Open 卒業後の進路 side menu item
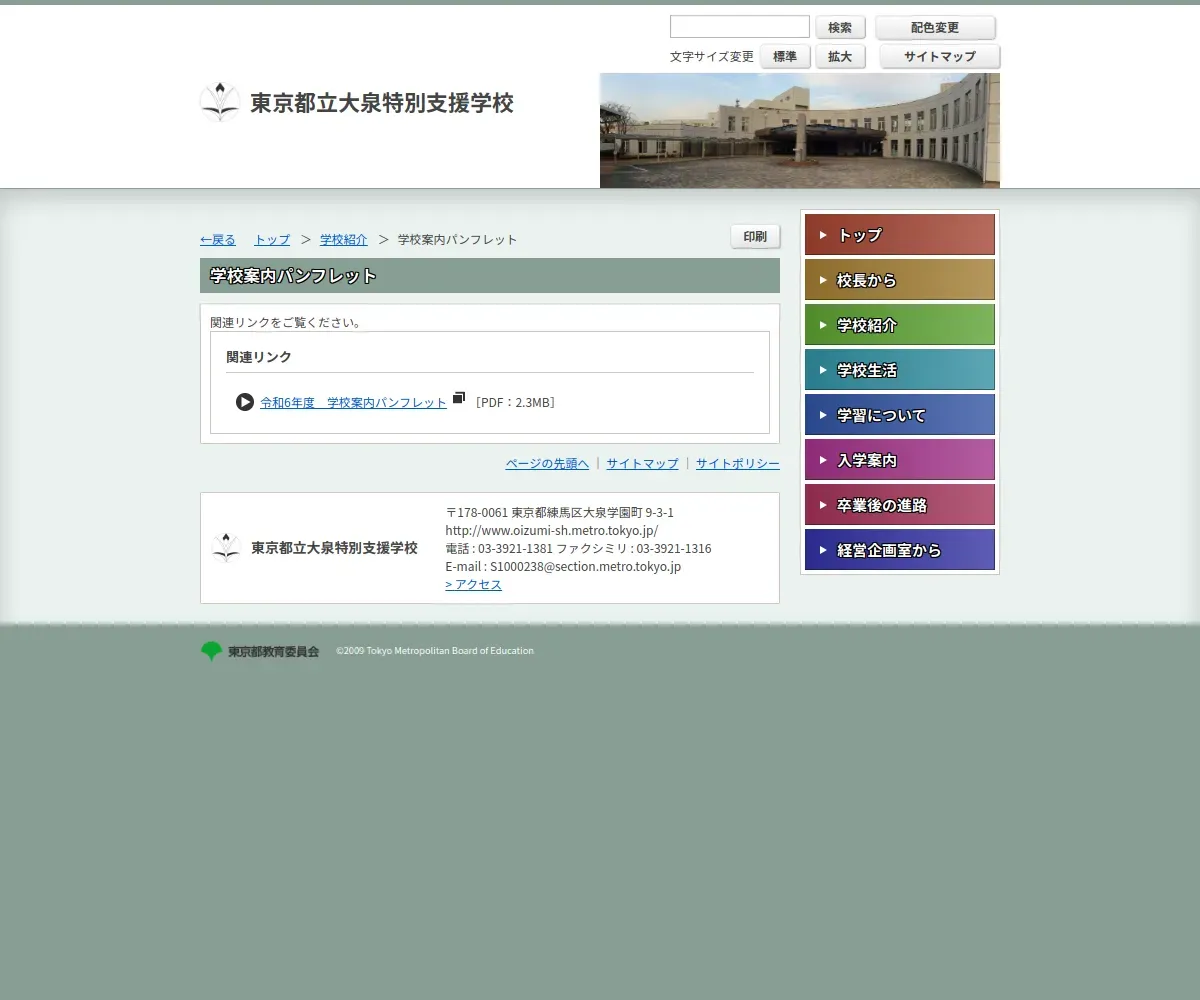 click(899, 505)
